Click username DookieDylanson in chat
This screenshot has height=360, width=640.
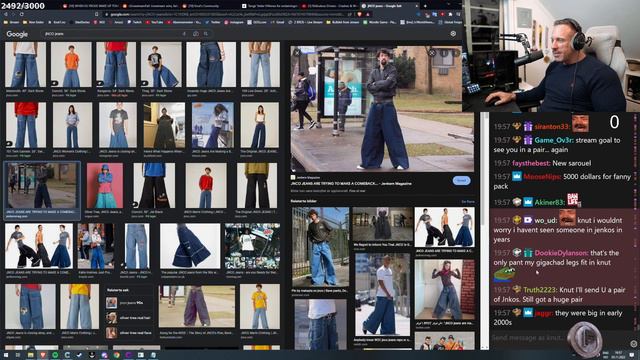(x=561, y=253)
